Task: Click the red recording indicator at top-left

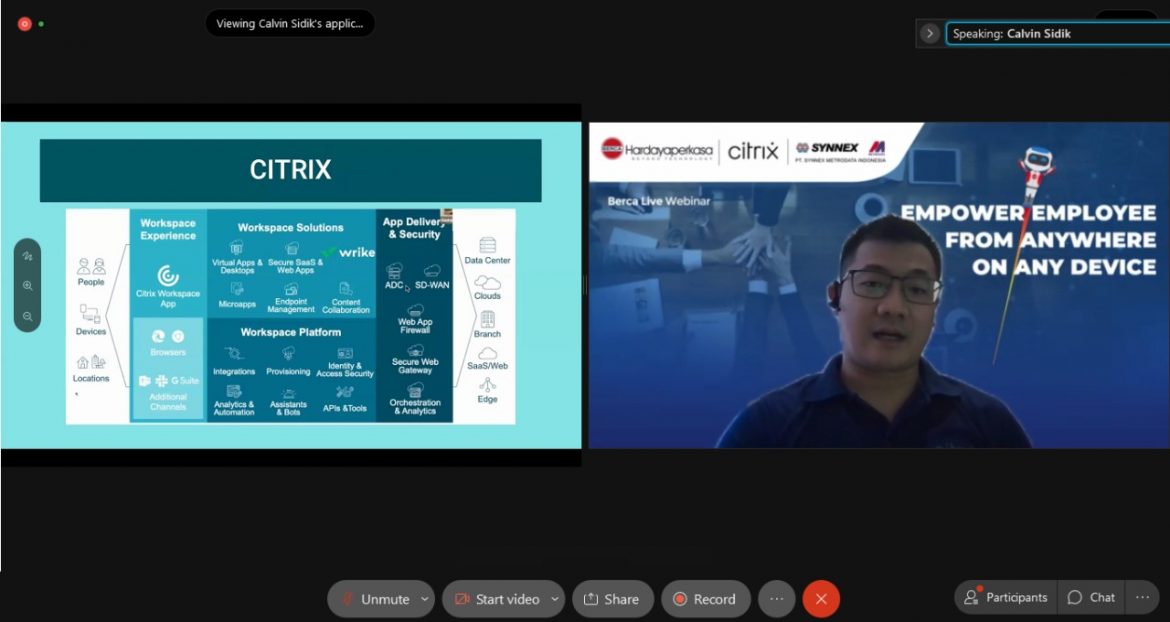Action: click(x=24, y=24)
